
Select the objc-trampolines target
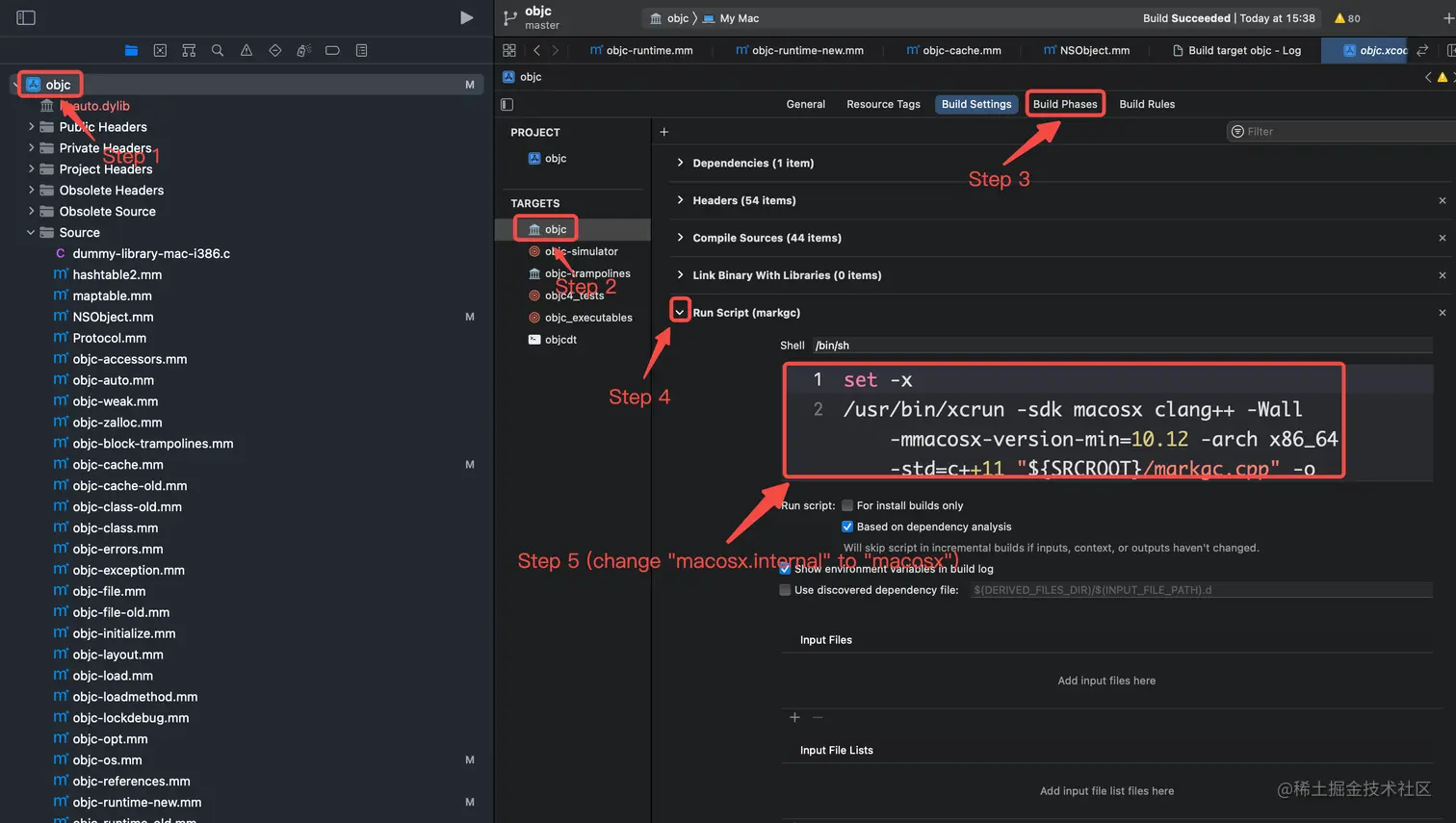579,273
